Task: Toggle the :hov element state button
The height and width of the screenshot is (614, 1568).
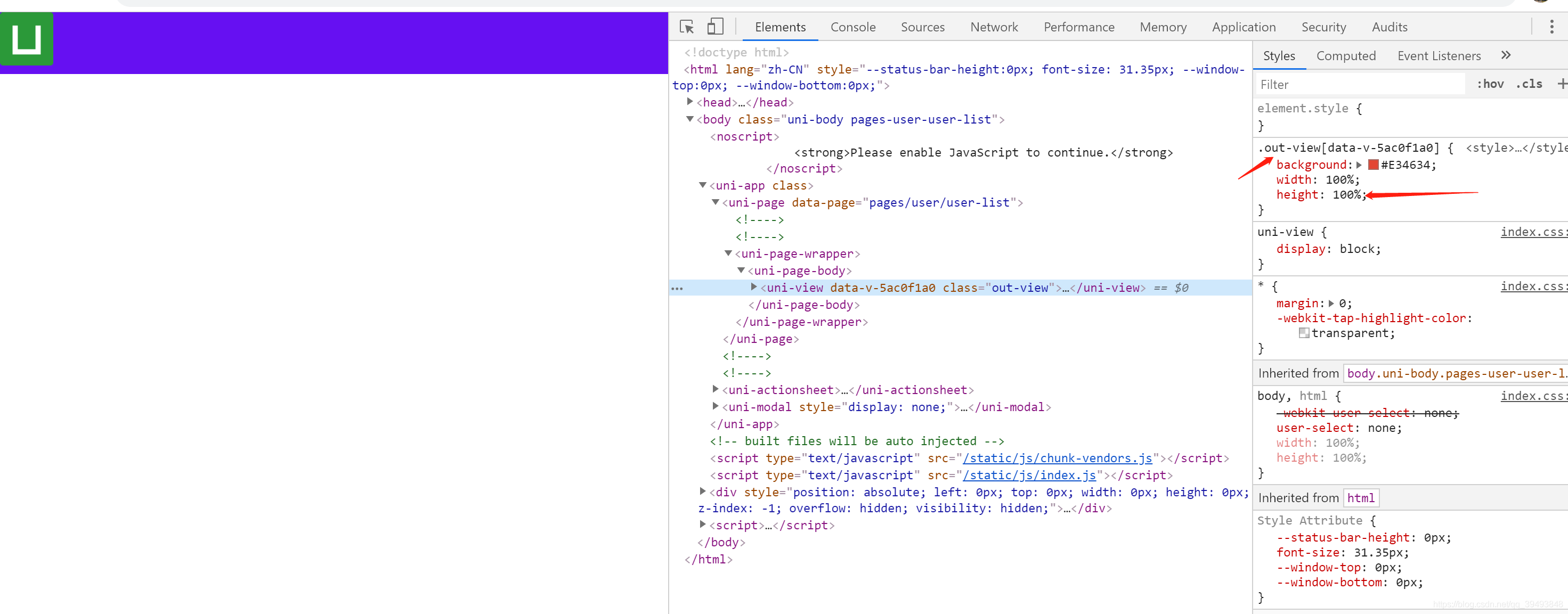Action: [x=1490, y=84]
